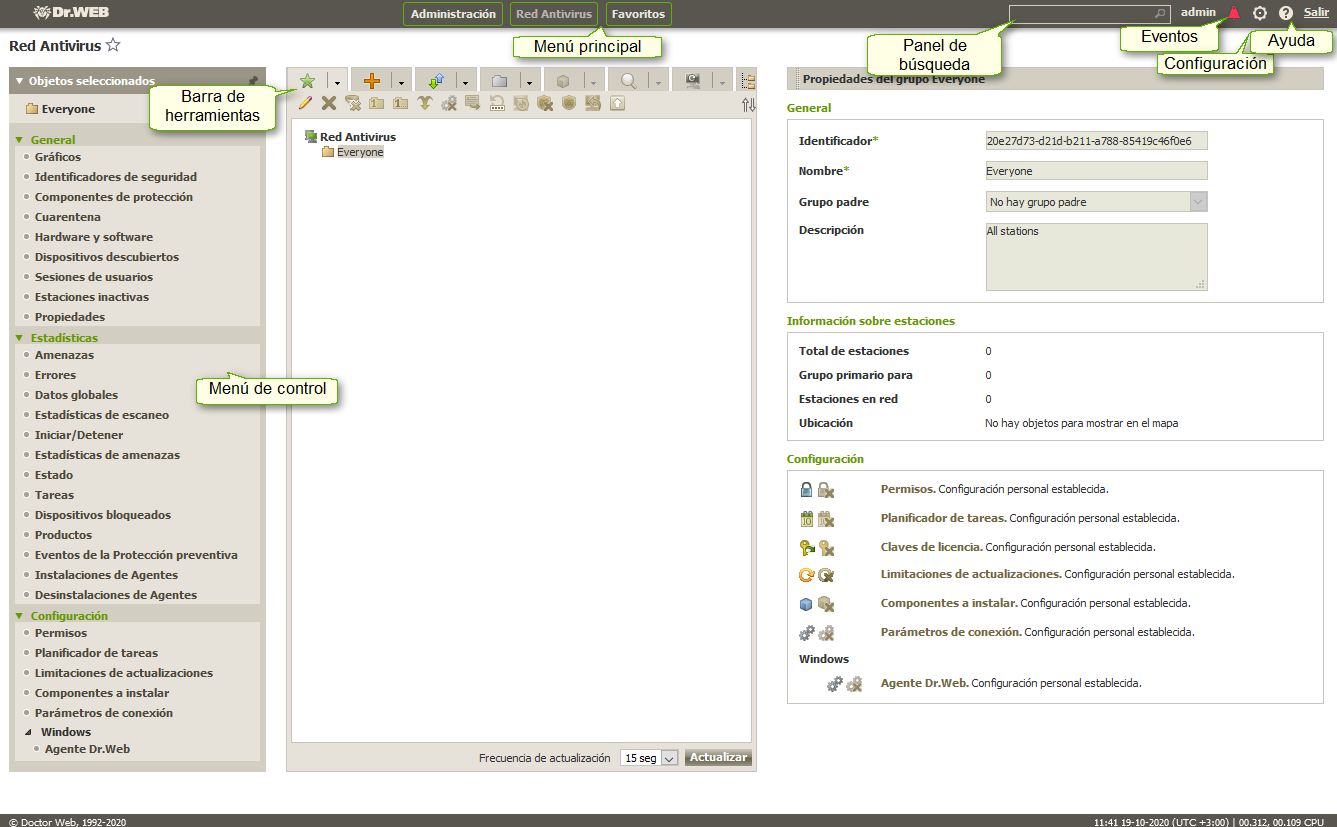Open the tree view settings icon
1337x827 pixels.
pos(748,81)
